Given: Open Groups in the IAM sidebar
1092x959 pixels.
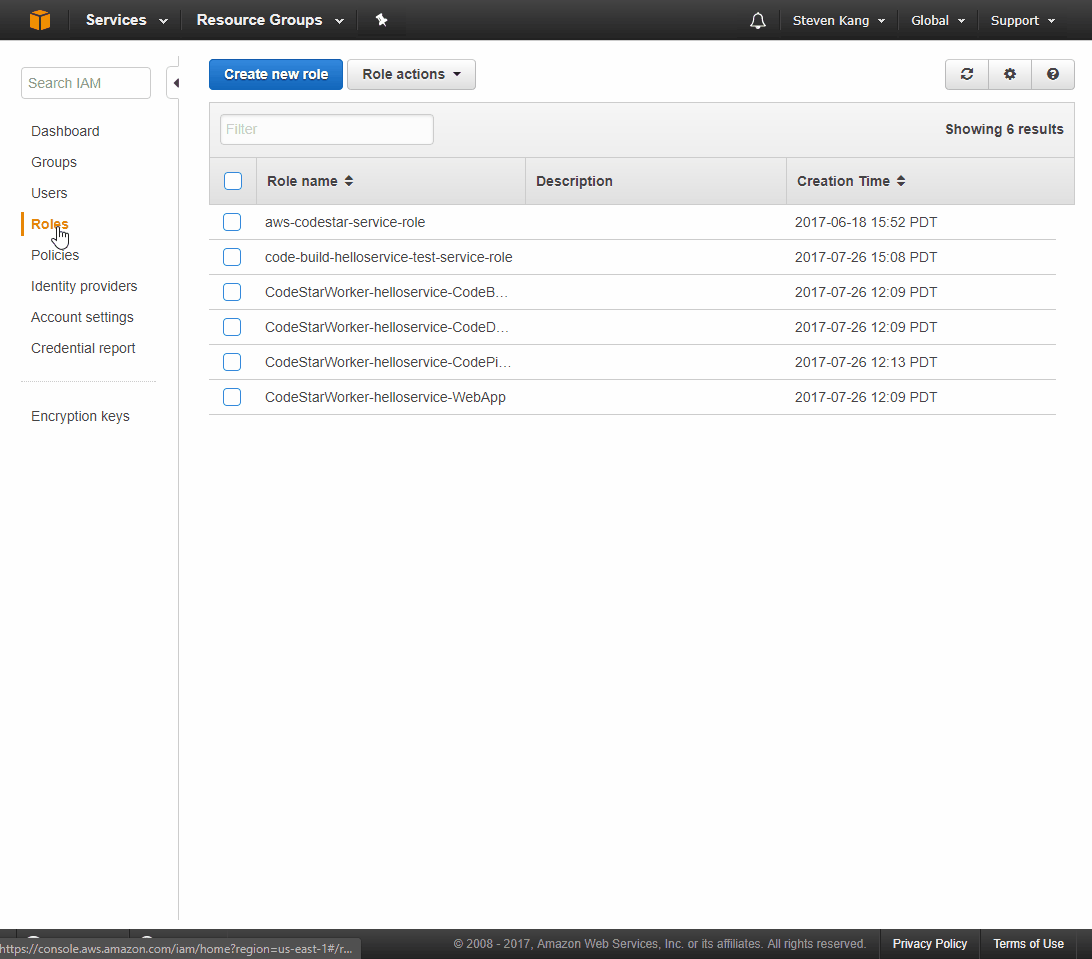Looking at the screenshot, I should 54,162.
